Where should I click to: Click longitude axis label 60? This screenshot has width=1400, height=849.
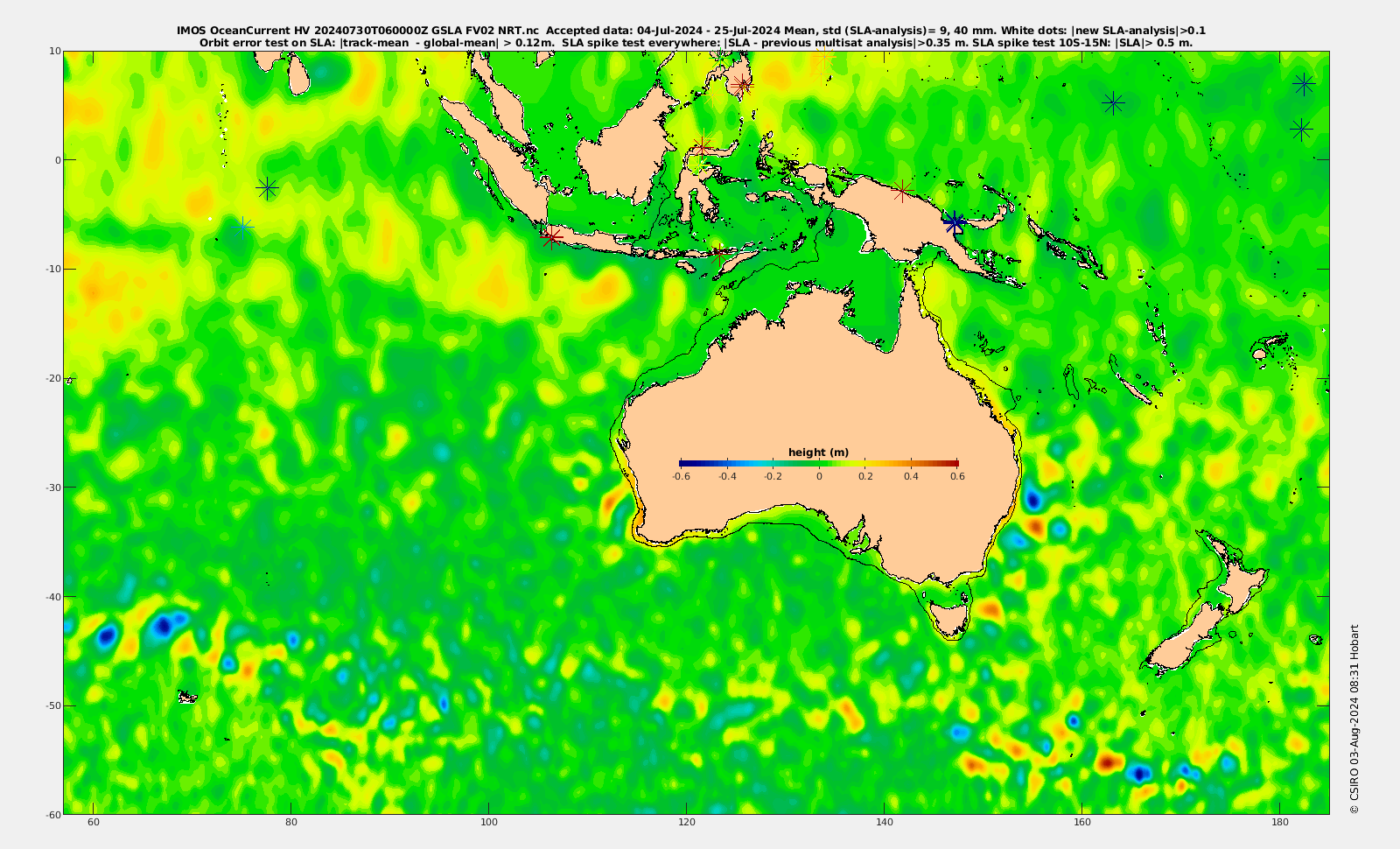[94, 822]
